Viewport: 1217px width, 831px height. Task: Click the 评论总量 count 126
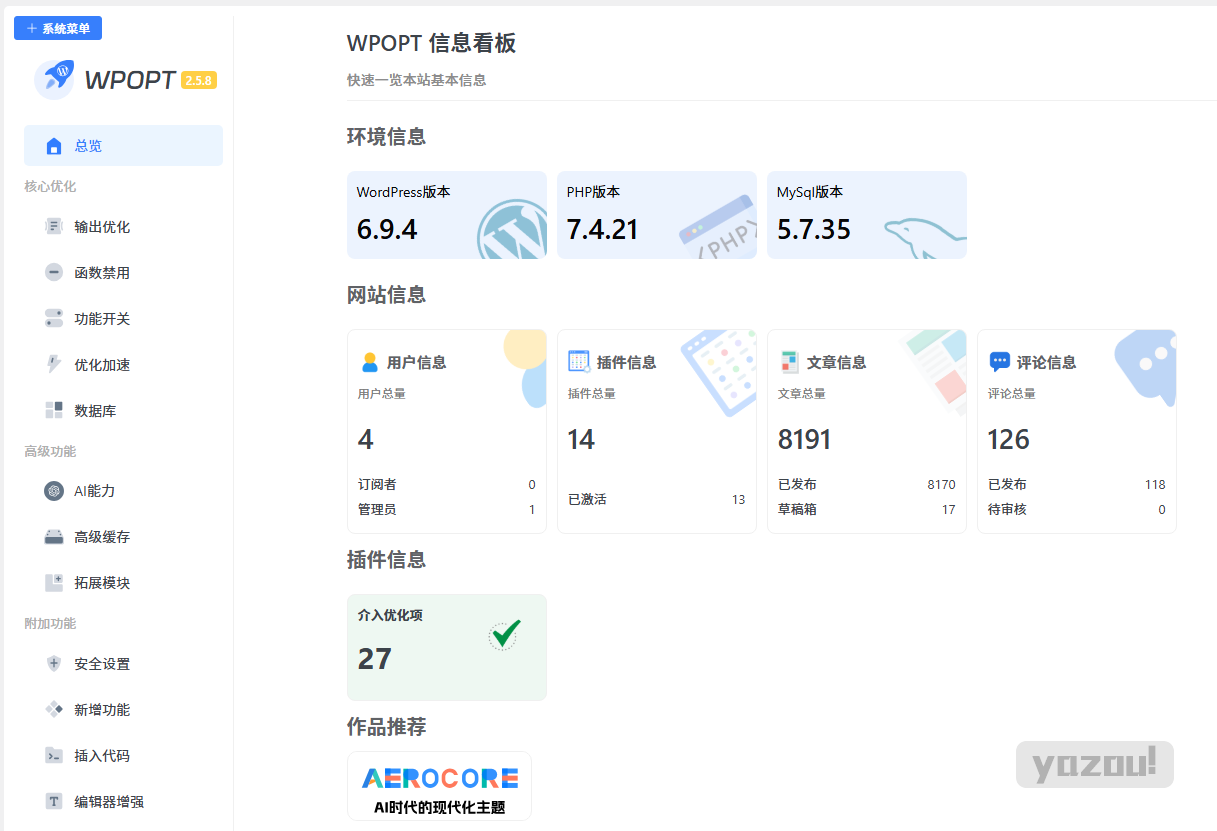click(1009, 440)
